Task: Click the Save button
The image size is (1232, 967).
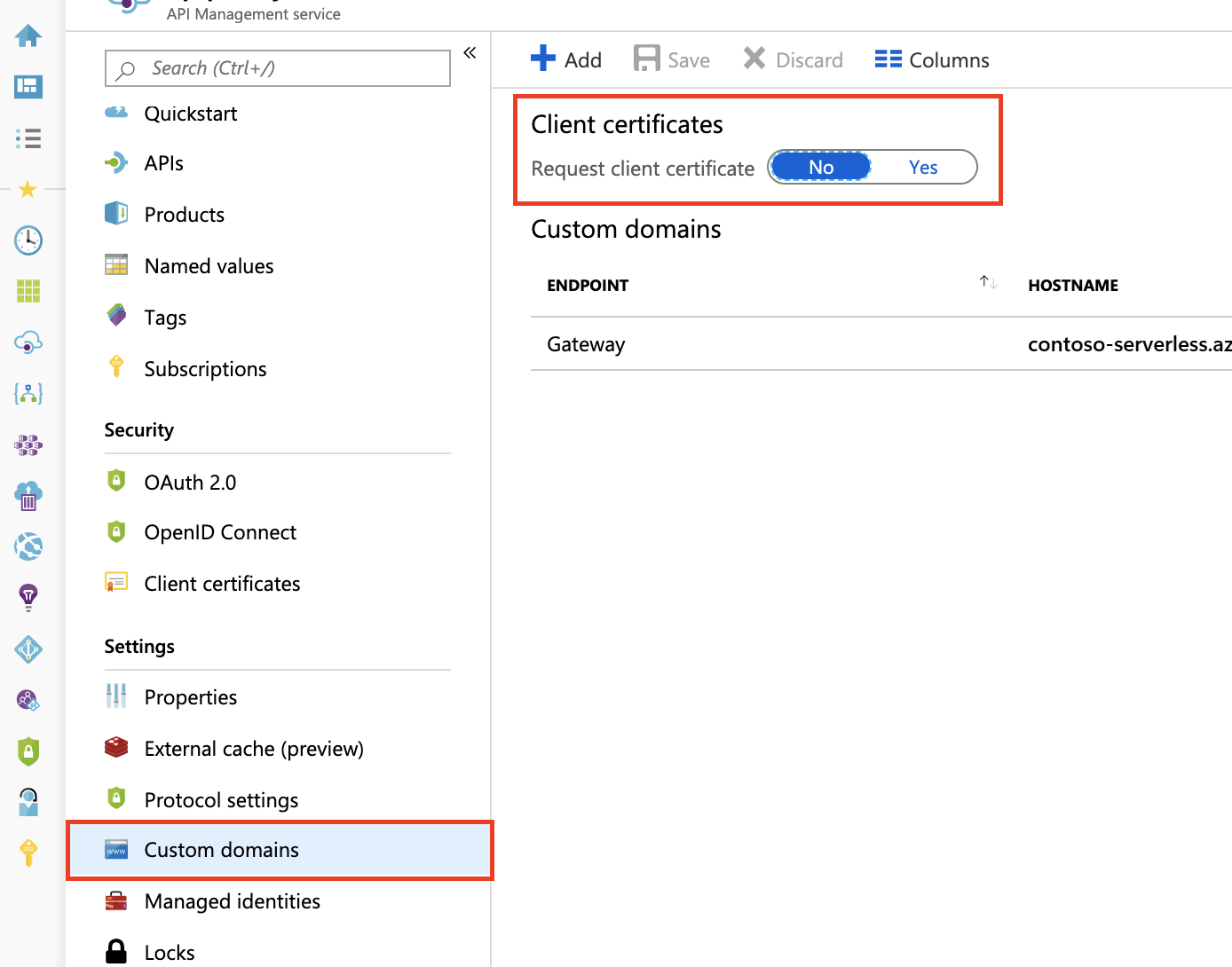Action: coord(672,59)
